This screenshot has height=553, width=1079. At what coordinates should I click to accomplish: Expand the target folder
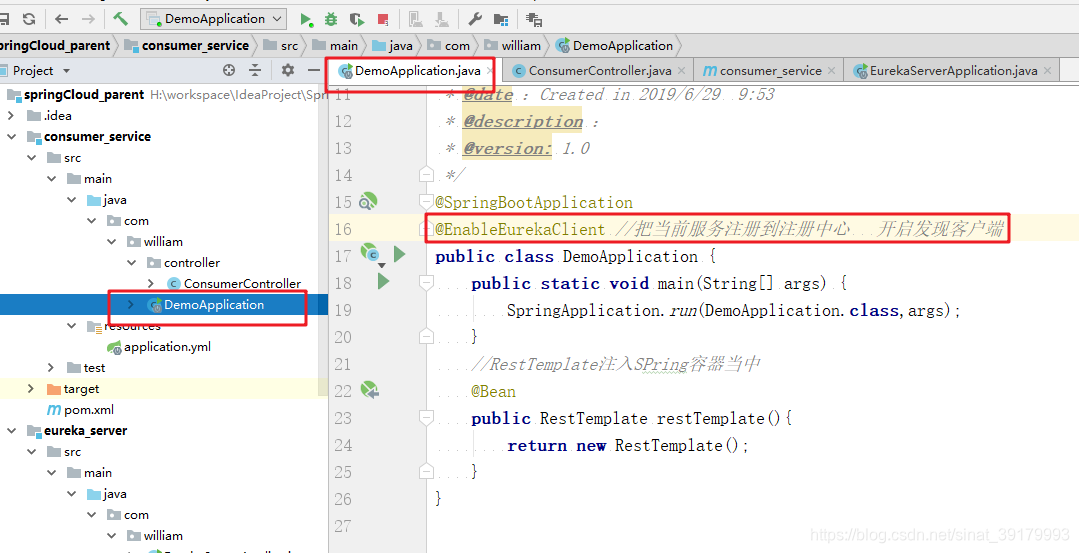[31, 389]
